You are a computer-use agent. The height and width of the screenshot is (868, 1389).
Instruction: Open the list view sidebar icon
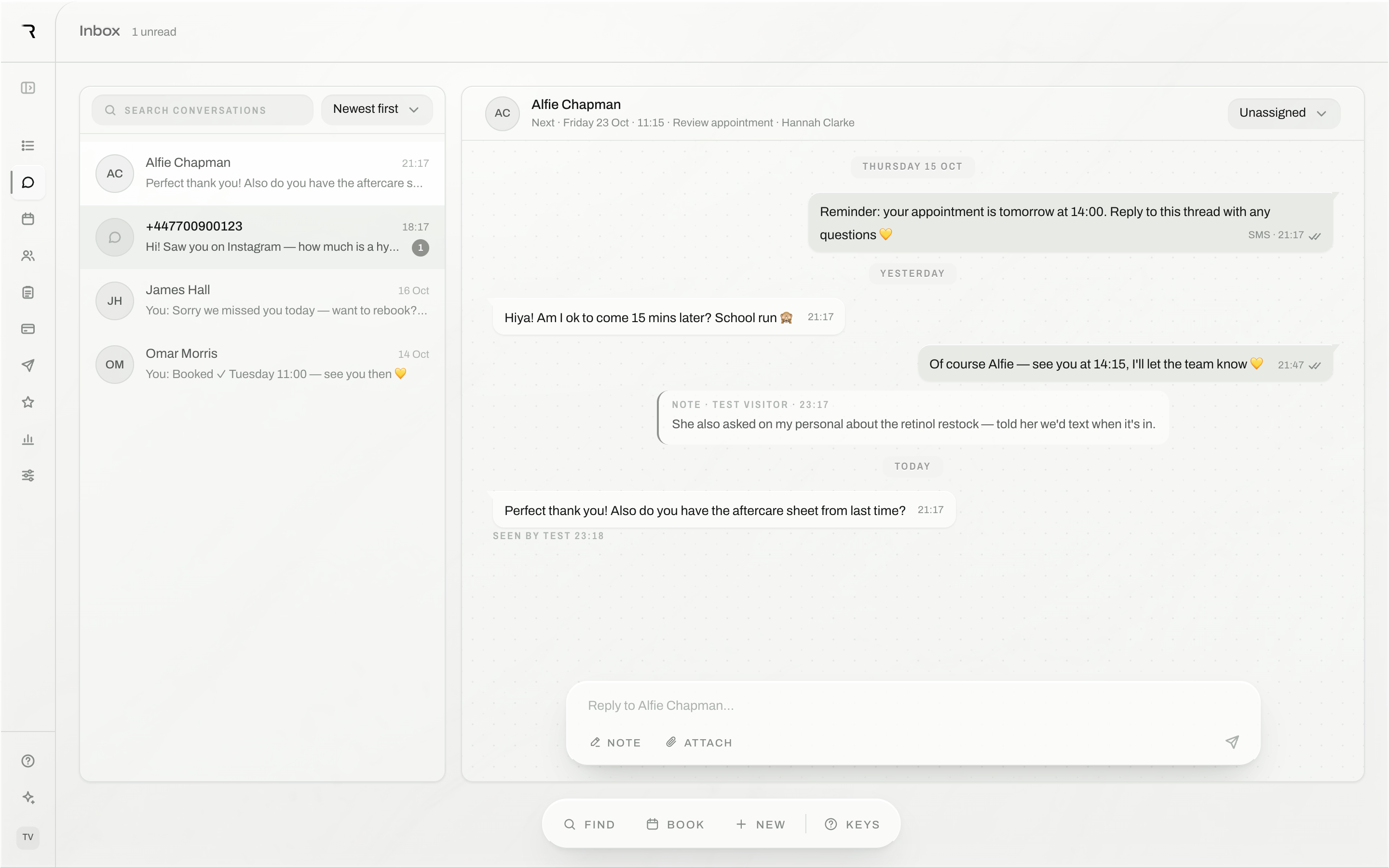click(x=27, y=146)
